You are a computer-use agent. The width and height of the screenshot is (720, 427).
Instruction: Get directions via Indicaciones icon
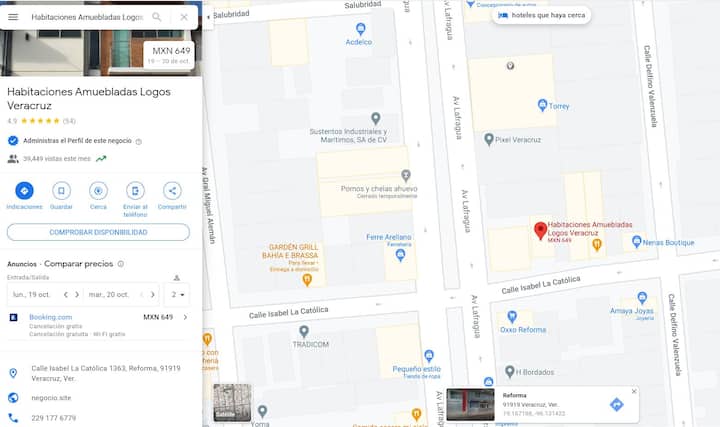24,191
